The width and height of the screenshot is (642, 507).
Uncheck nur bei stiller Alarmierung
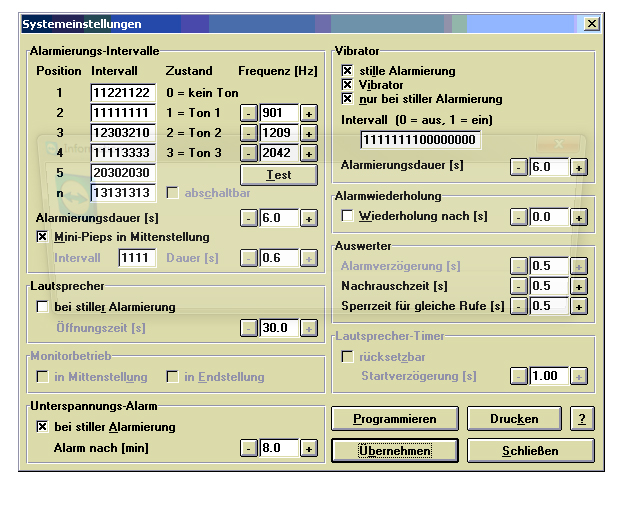347,99
